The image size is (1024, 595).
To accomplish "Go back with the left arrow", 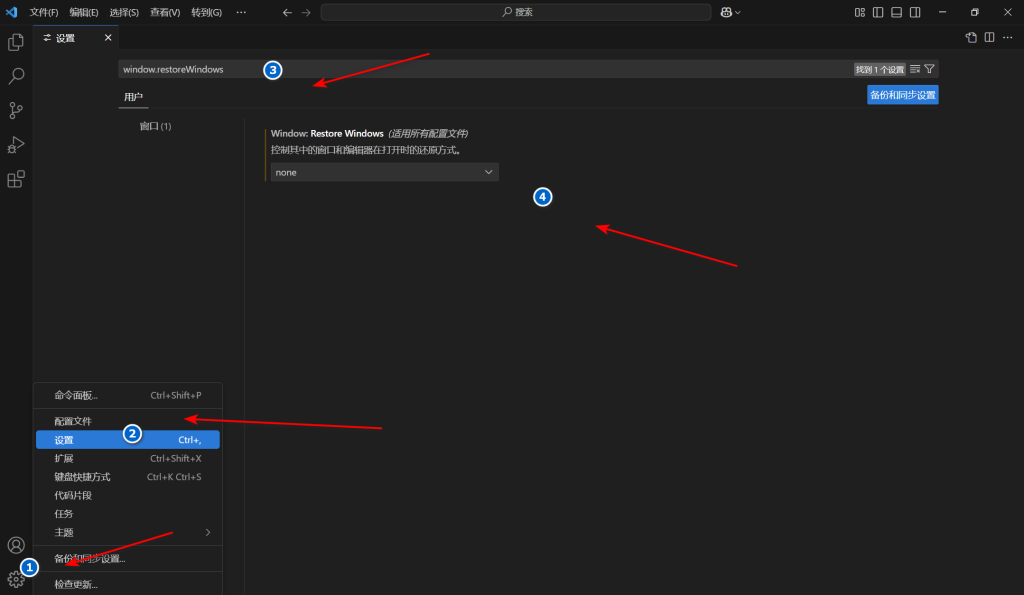I will pos(287,12).
